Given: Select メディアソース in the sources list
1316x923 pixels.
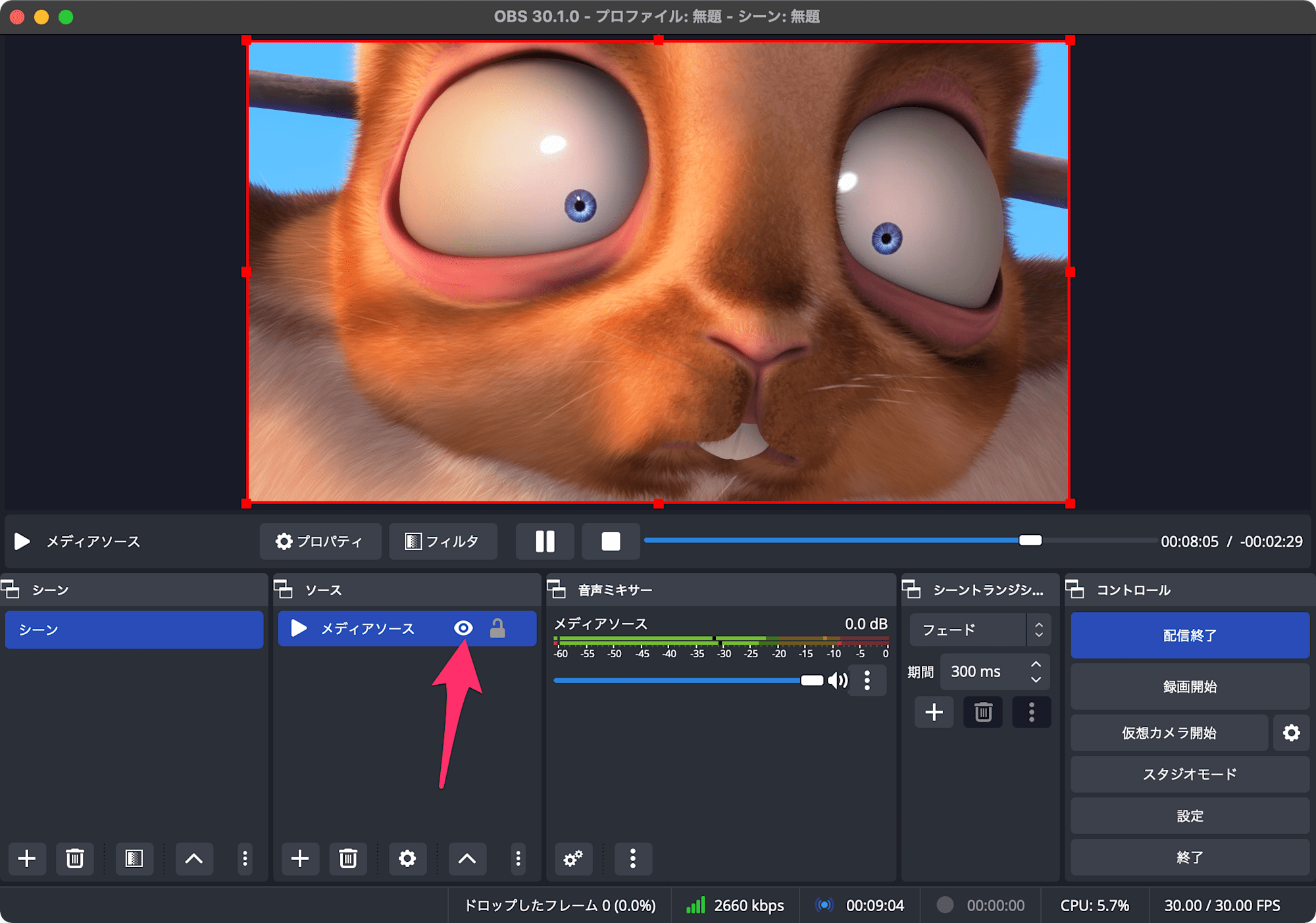Looking at the screenshot, I should coord(407,628).
